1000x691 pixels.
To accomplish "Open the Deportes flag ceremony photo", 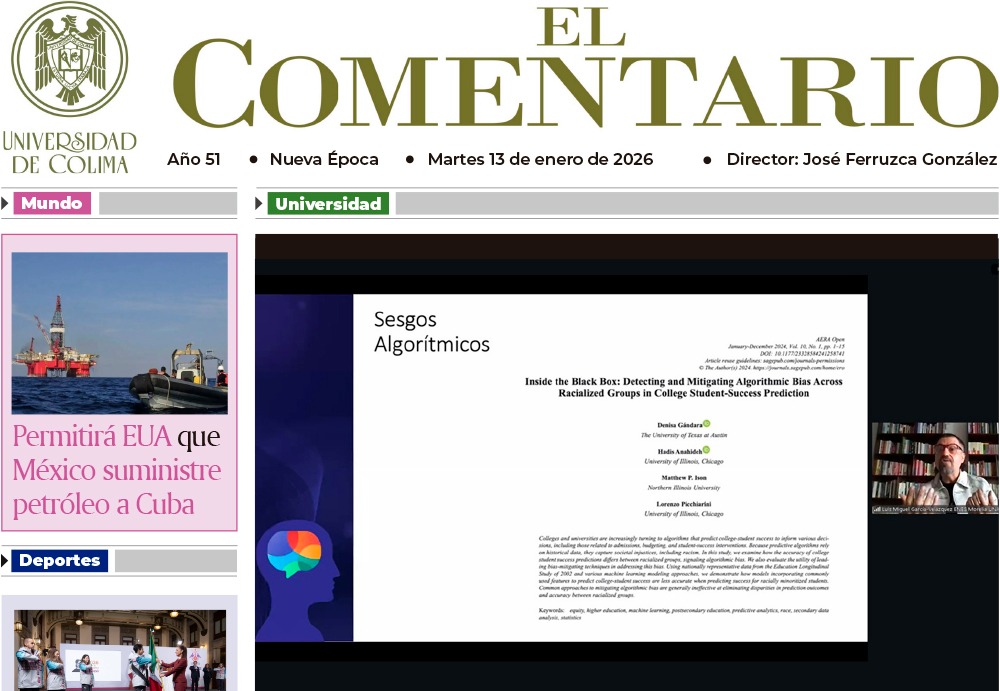I will point(119,648).
